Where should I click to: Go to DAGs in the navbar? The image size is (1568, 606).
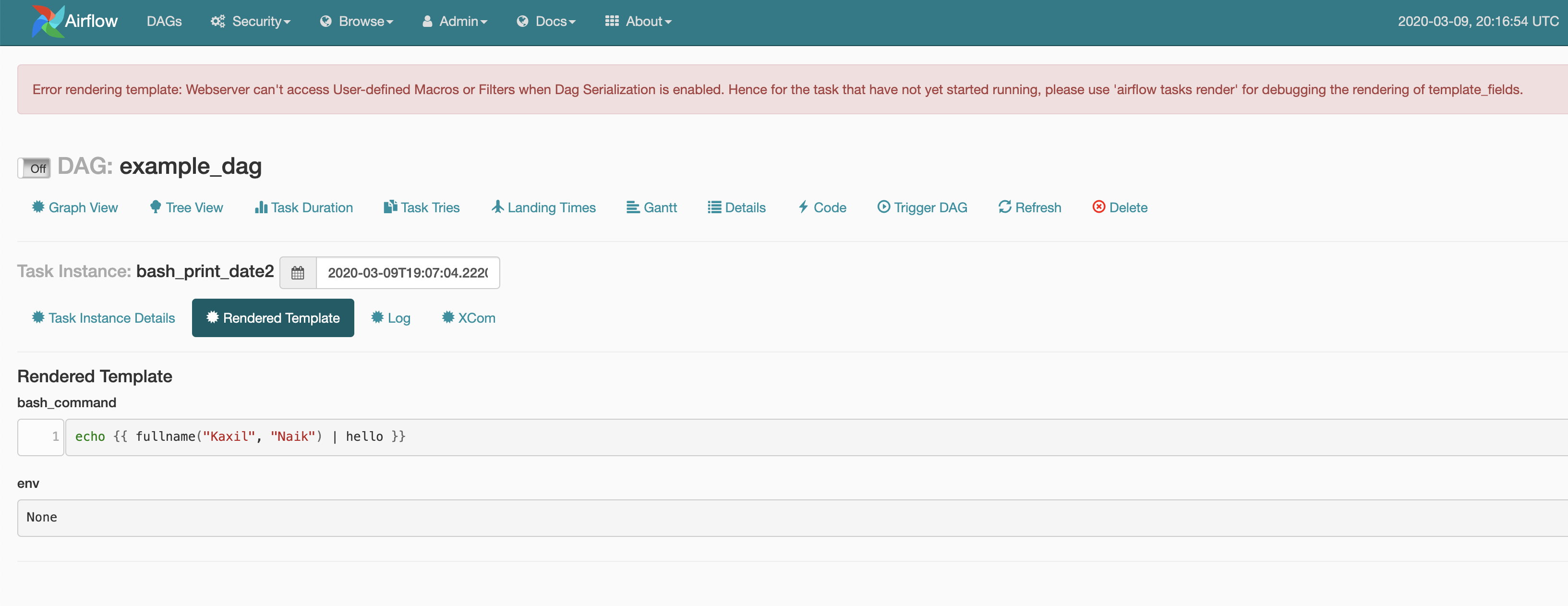click(164, 21)
